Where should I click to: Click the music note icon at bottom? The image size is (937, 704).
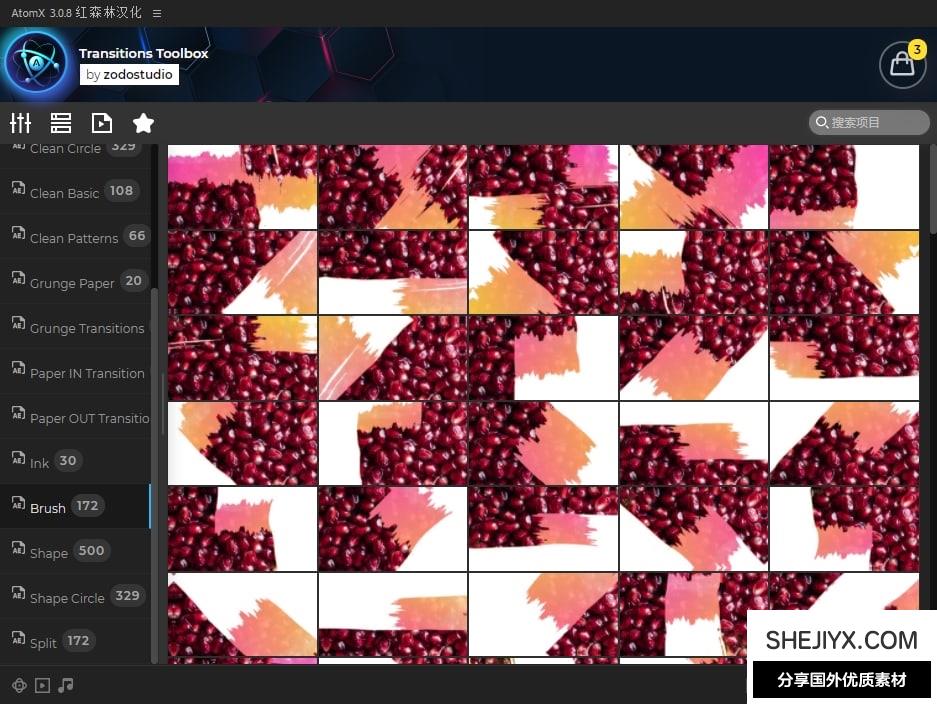coord(66,685)
